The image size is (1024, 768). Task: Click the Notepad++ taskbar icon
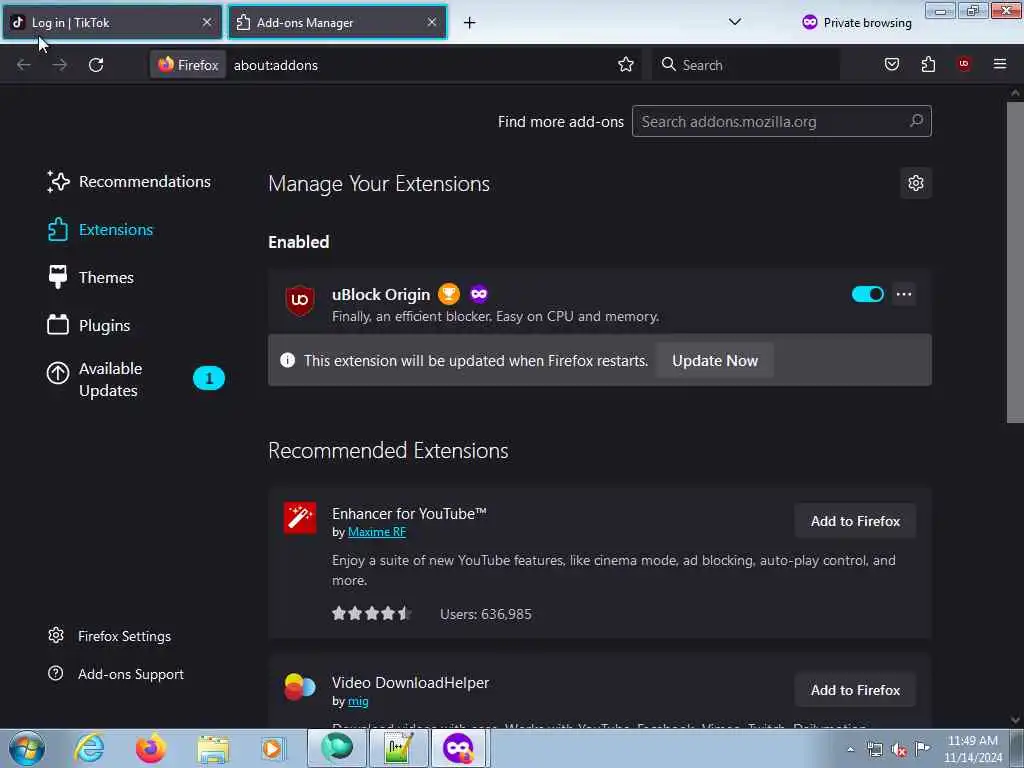coord(399,748)
